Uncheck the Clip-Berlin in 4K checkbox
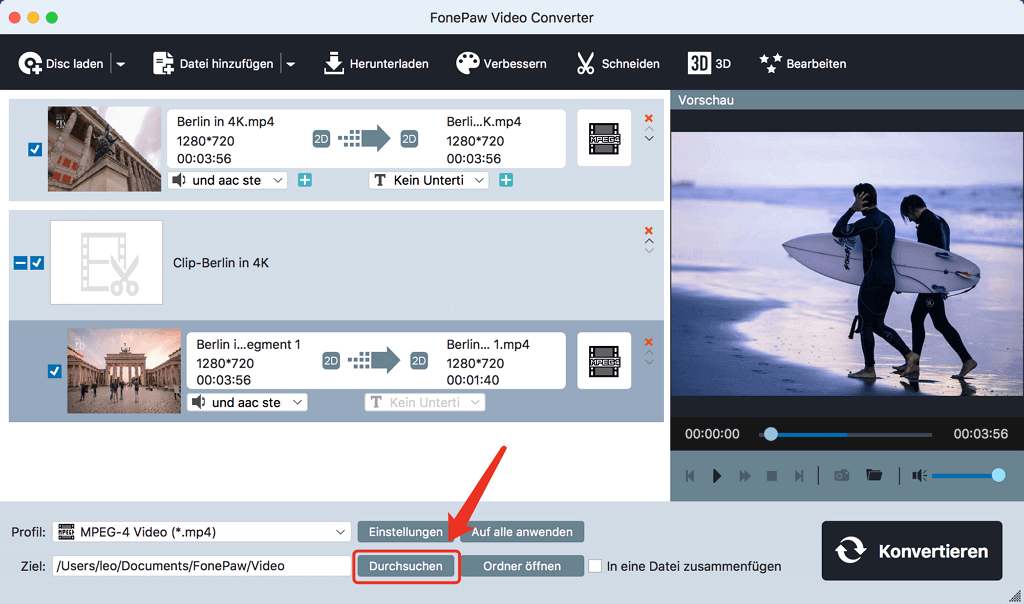The height and width of the screenshot is (604, 1024). point(37,262)
